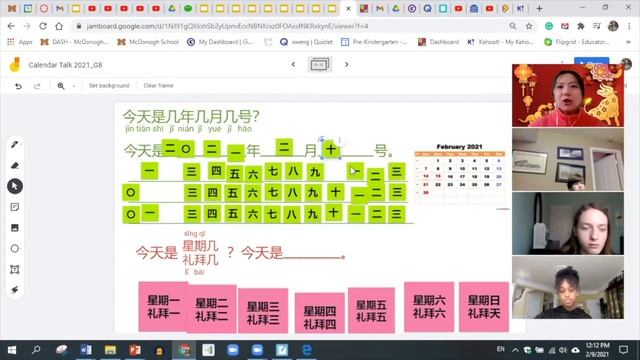Select the Text box tool

tap(15, 269)
